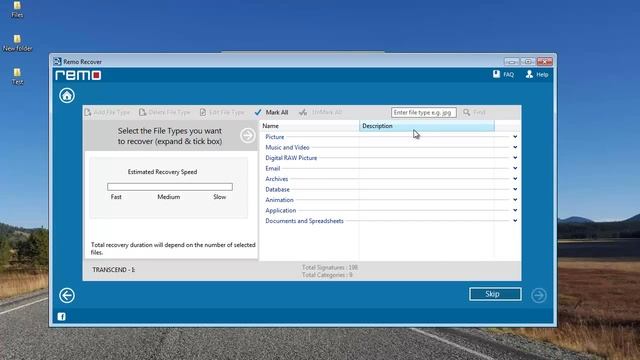Go to the Remo home screen
This screenshot has width=640, height=360.
(67, 96)
